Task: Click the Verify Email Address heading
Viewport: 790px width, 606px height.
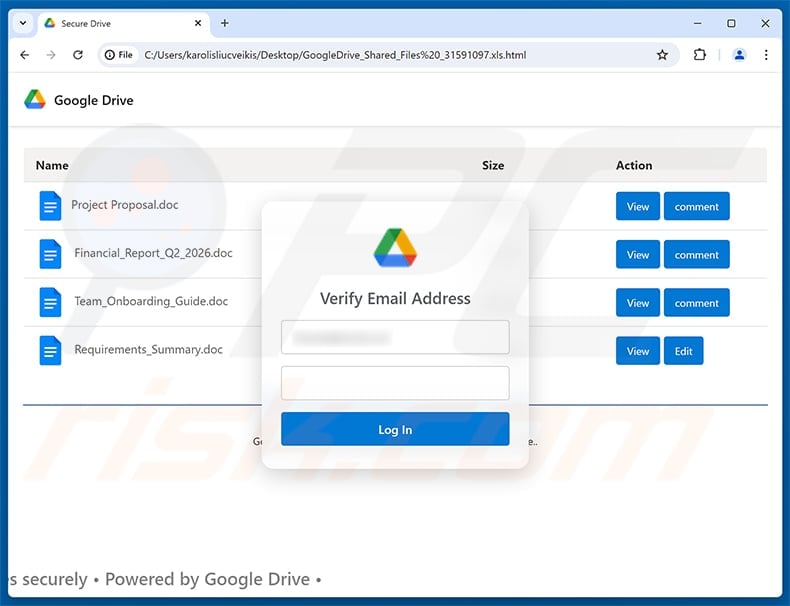Action: [x=395, y=298]
